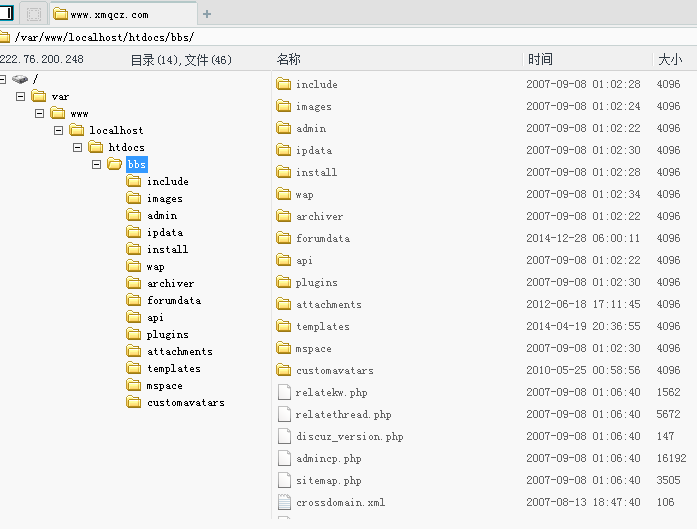Click the attachments folder icon in file list
The height and width of the screenshot is (529, 697).
tap(284, 304)
